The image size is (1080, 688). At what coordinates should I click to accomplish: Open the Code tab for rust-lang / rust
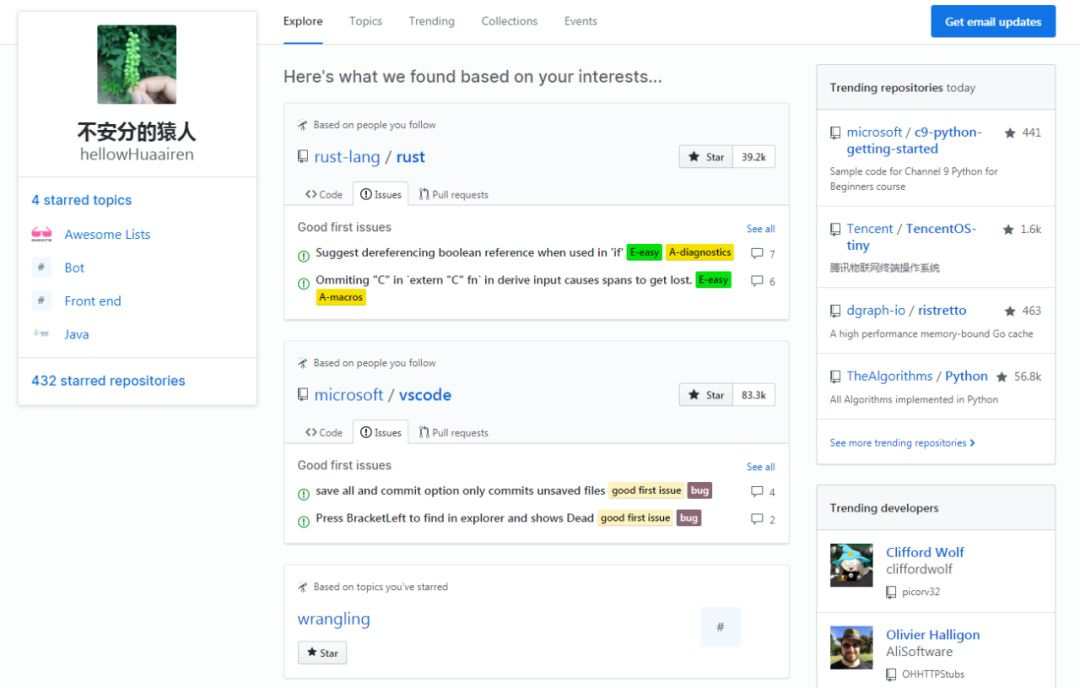[x=324, y=194]
